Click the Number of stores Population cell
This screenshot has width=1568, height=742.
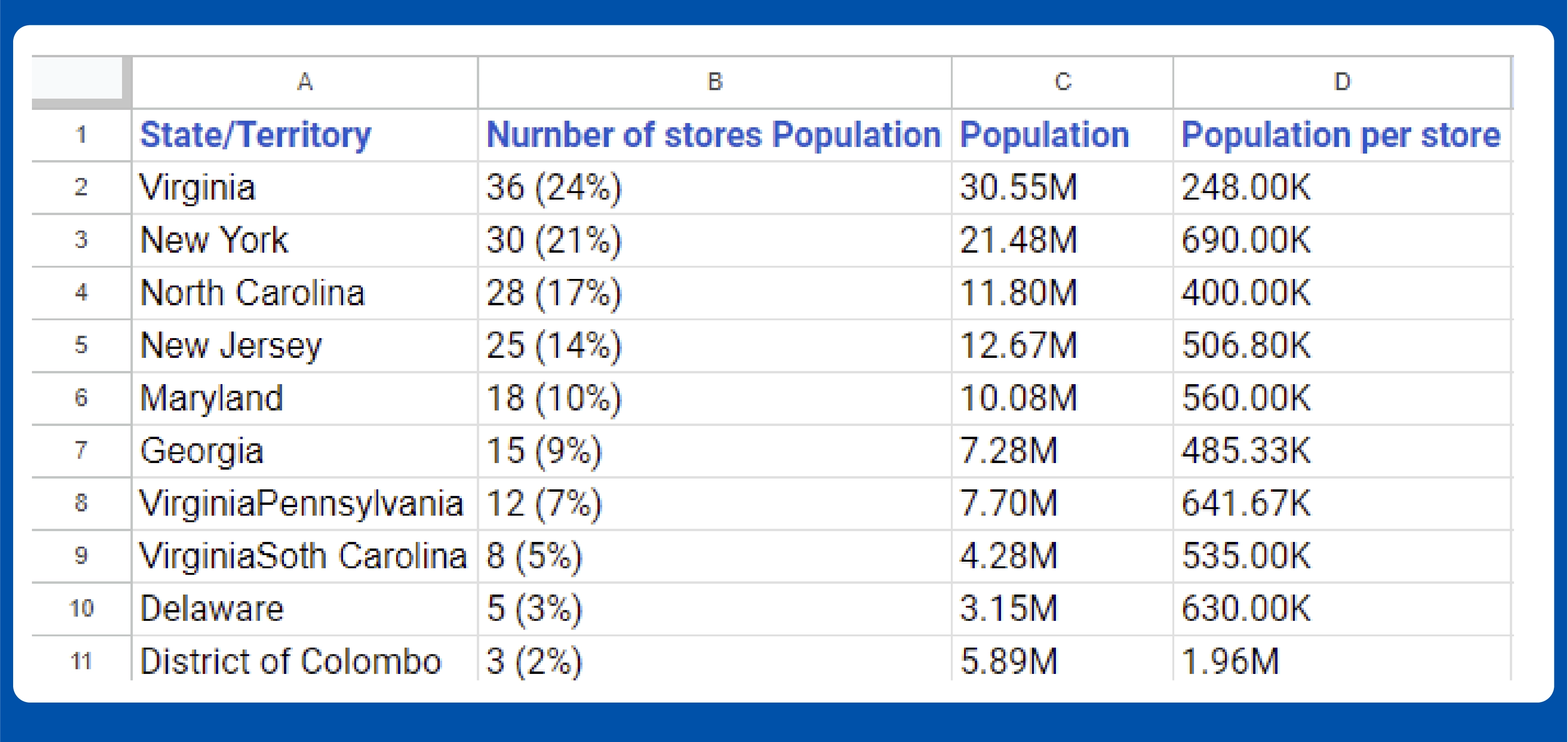pos(715,135)
